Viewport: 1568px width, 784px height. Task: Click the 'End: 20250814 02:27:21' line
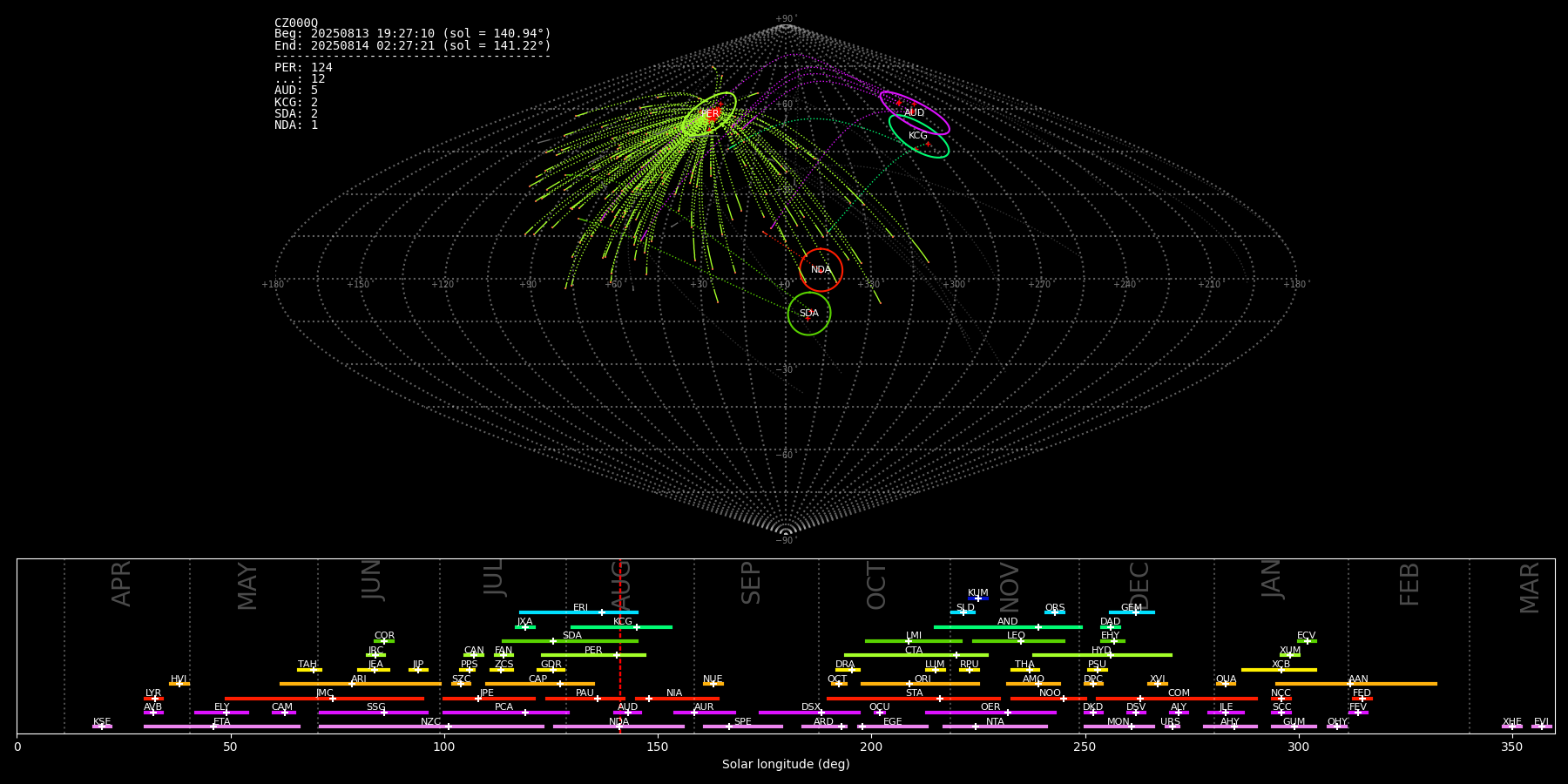tap(413, 45)
